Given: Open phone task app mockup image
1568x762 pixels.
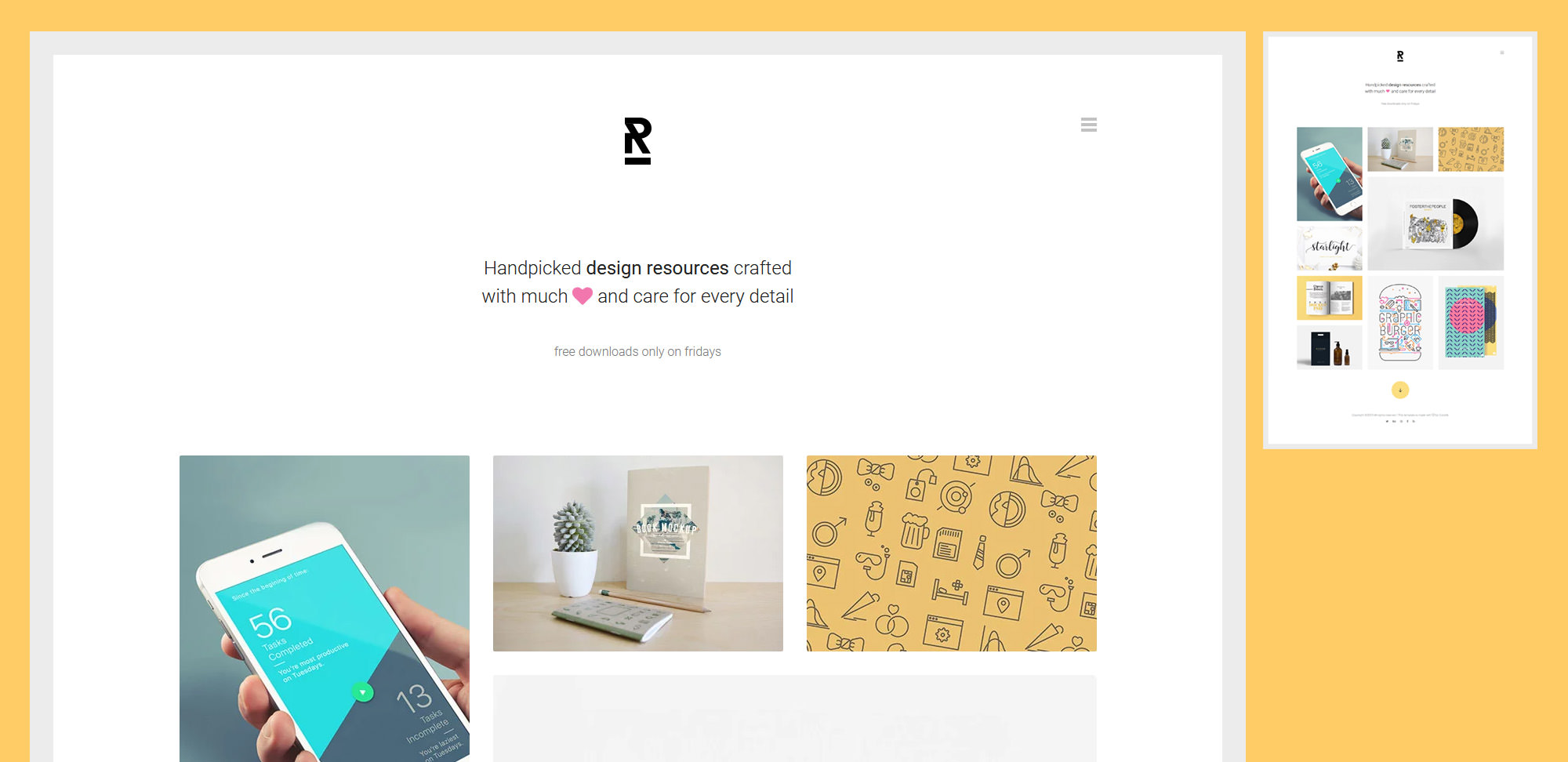Looking at the screenshot, I should 325,608.
